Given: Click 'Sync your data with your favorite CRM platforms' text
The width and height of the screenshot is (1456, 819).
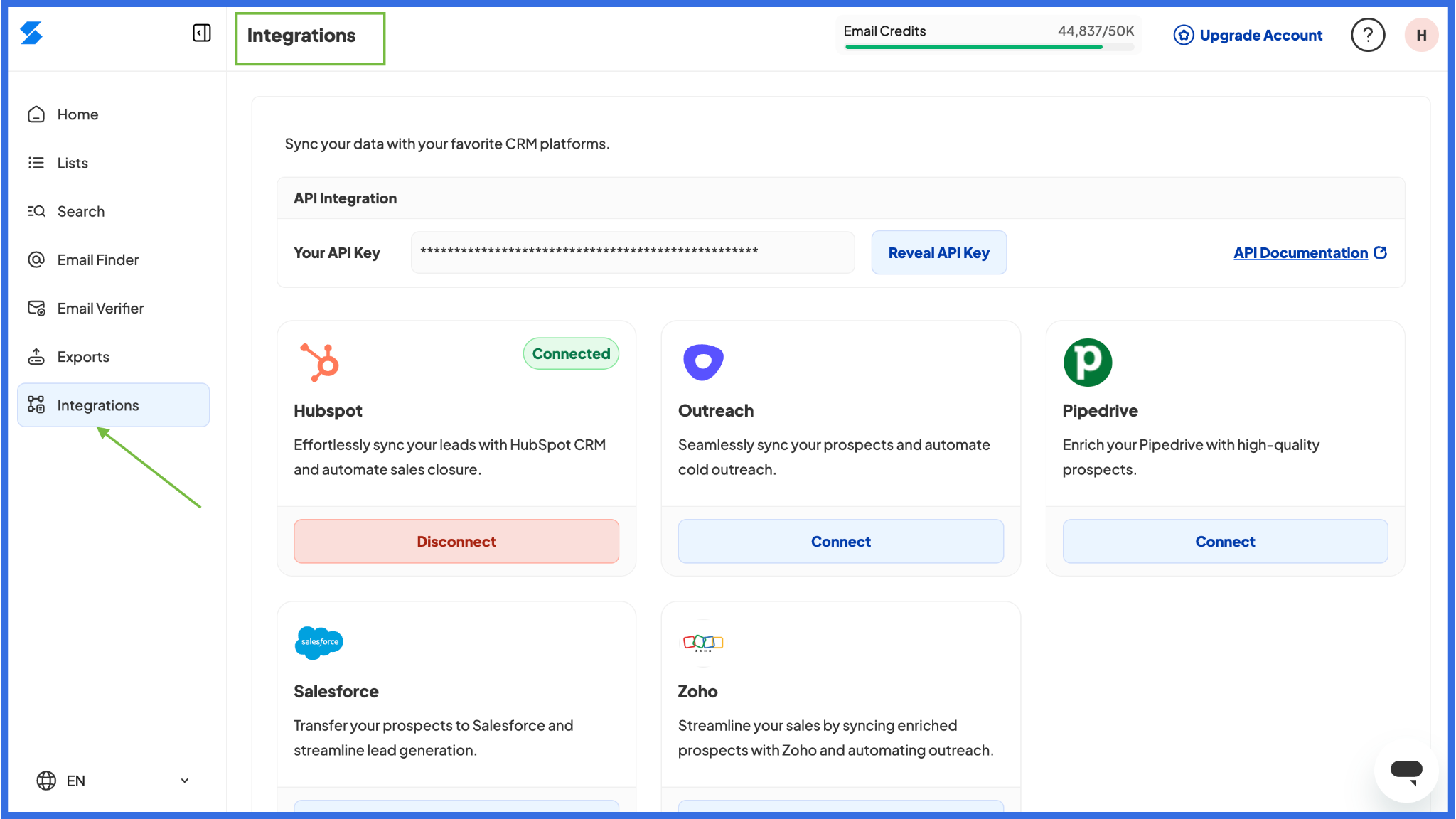Looking at the screenshot, I should point(446,144).
